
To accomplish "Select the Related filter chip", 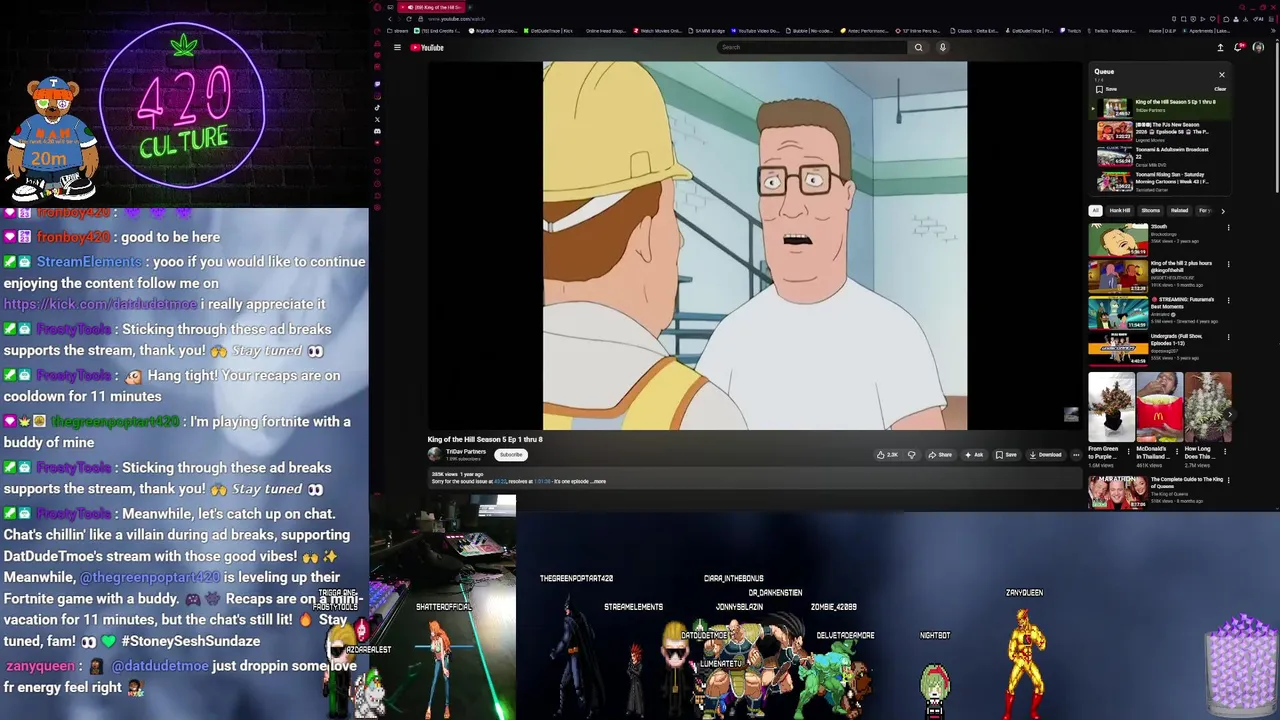I will [1180, 211].
